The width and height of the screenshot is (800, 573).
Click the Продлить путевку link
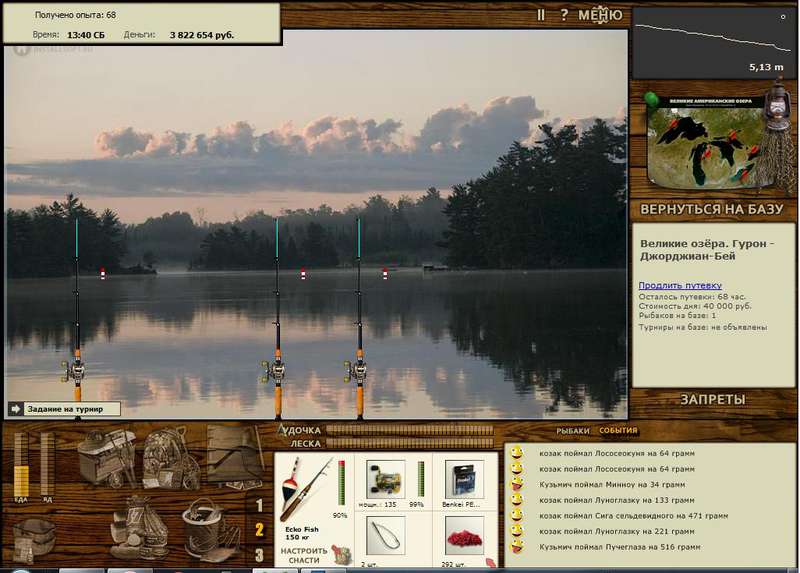(680, 286)
